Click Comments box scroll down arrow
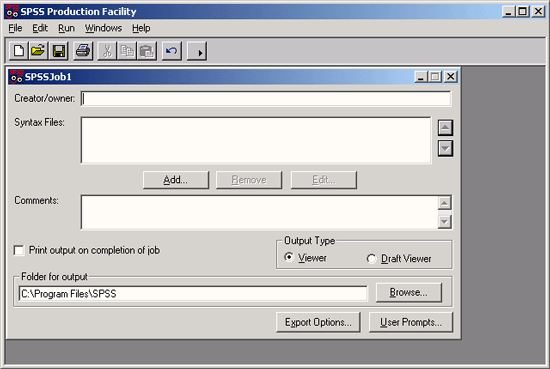 (444, 222)
